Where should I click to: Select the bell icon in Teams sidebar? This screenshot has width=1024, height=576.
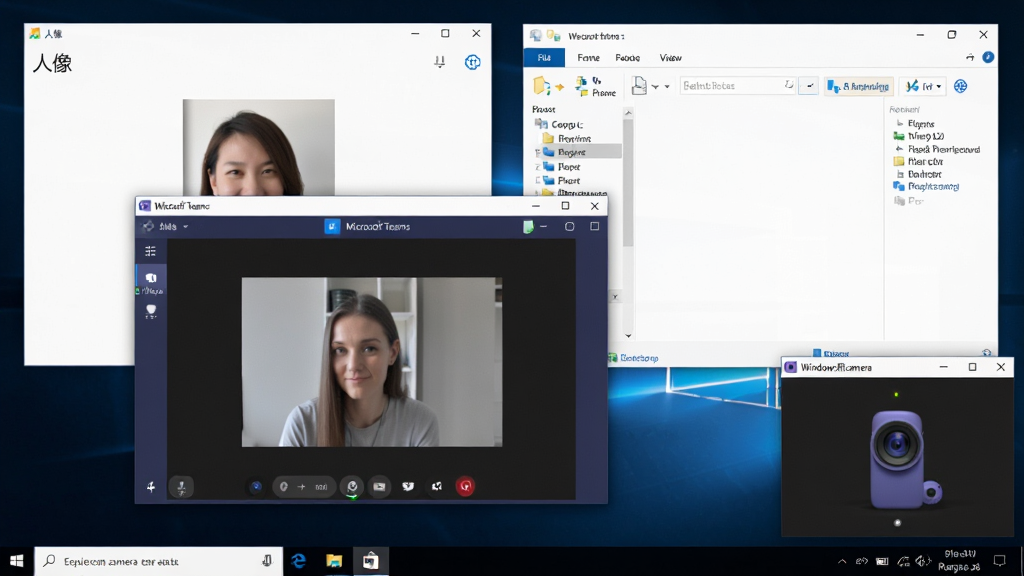click(x=151, y=311)
